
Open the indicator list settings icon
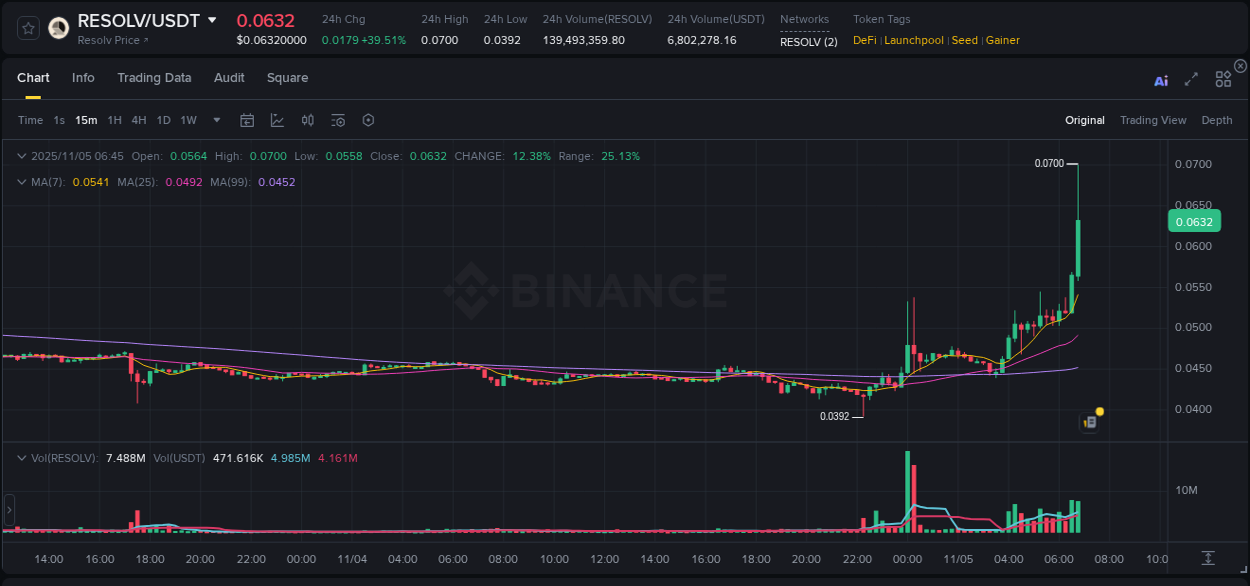(338, 120)
